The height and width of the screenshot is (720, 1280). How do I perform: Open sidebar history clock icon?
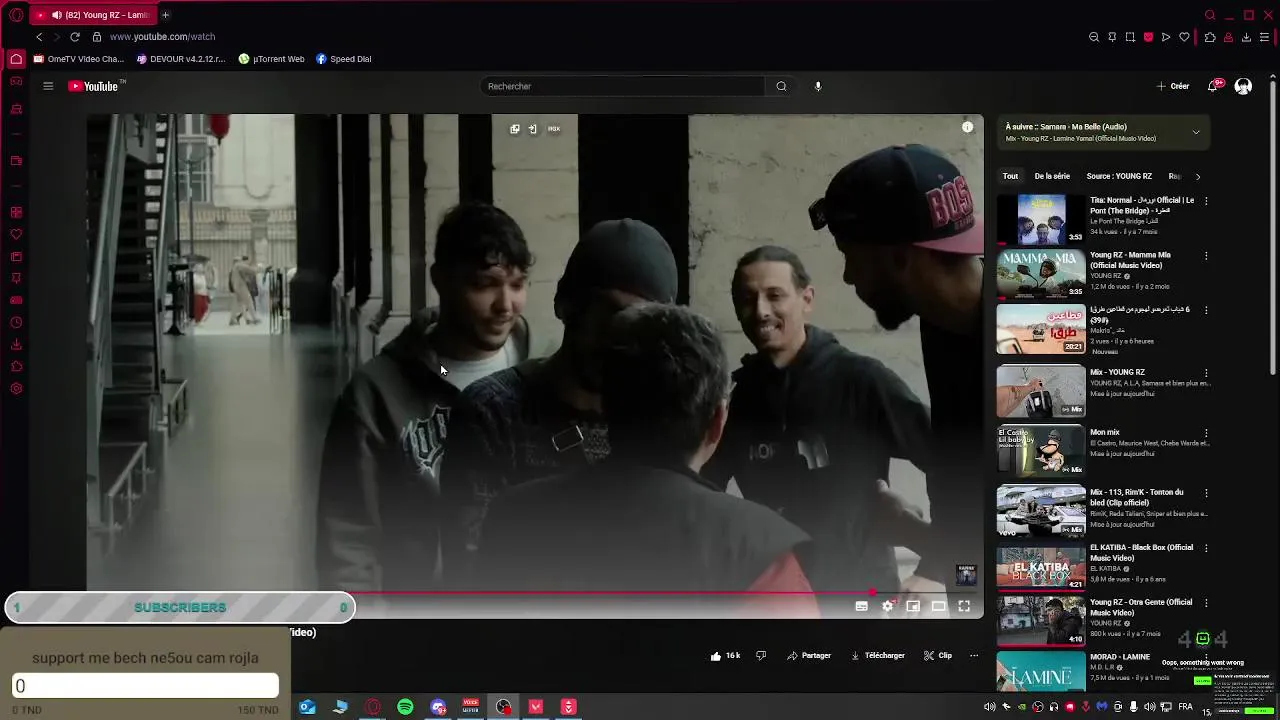tap(16, 322)
